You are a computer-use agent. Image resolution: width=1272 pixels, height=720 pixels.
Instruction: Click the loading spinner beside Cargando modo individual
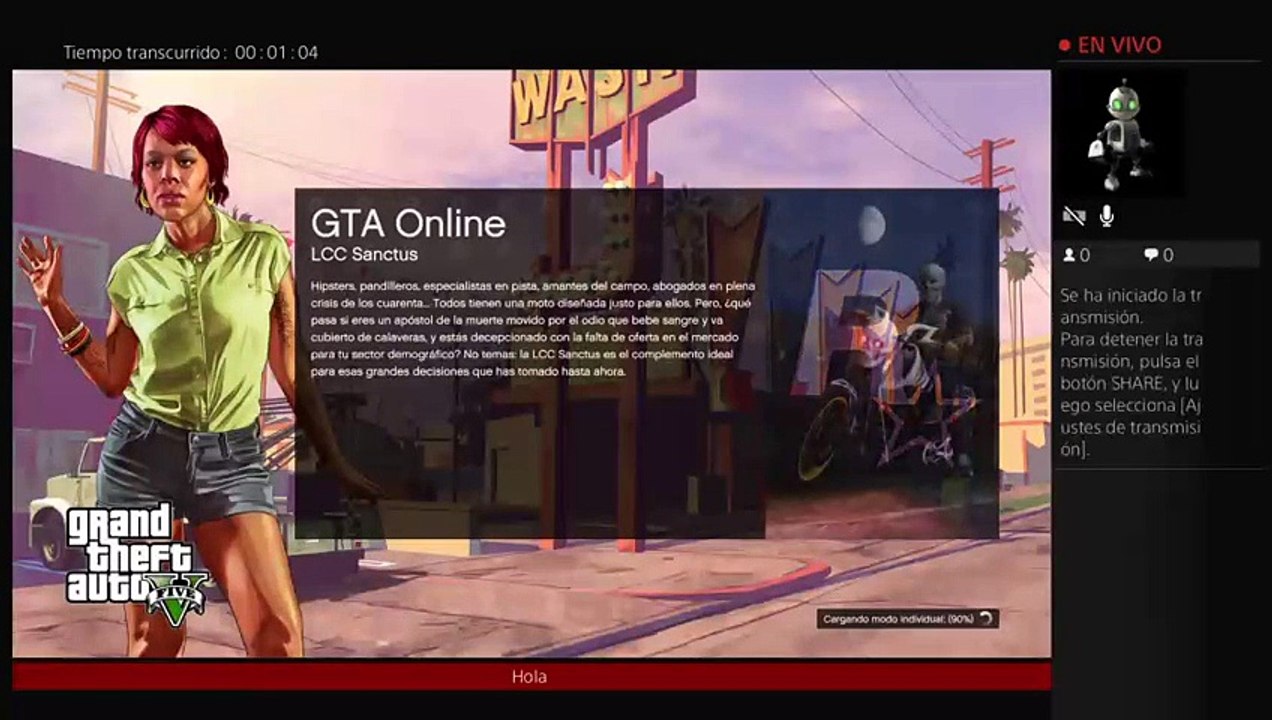pos(986,619)
